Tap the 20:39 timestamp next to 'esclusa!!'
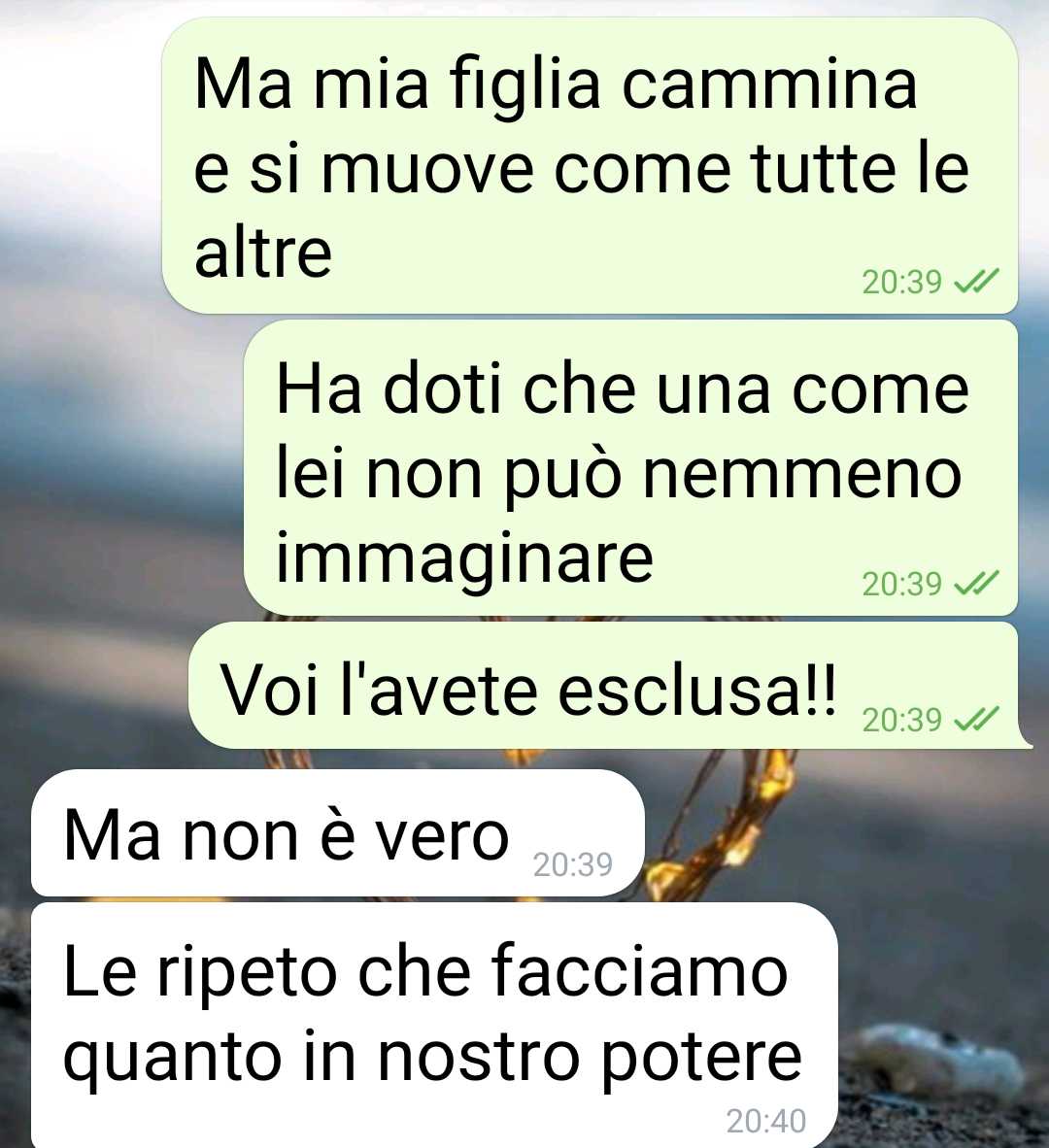The height and width of the screenshot is (1148, 1049). click(902, 721)
